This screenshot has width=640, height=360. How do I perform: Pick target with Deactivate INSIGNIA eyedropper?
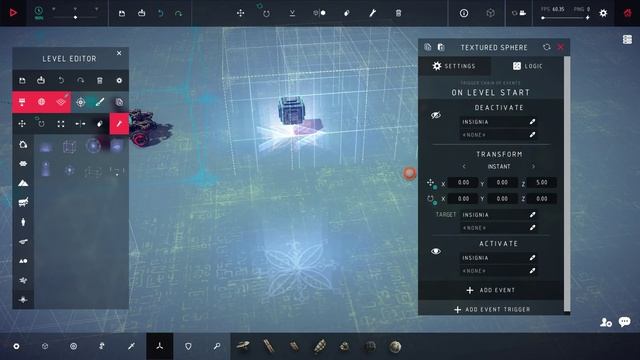532,122
